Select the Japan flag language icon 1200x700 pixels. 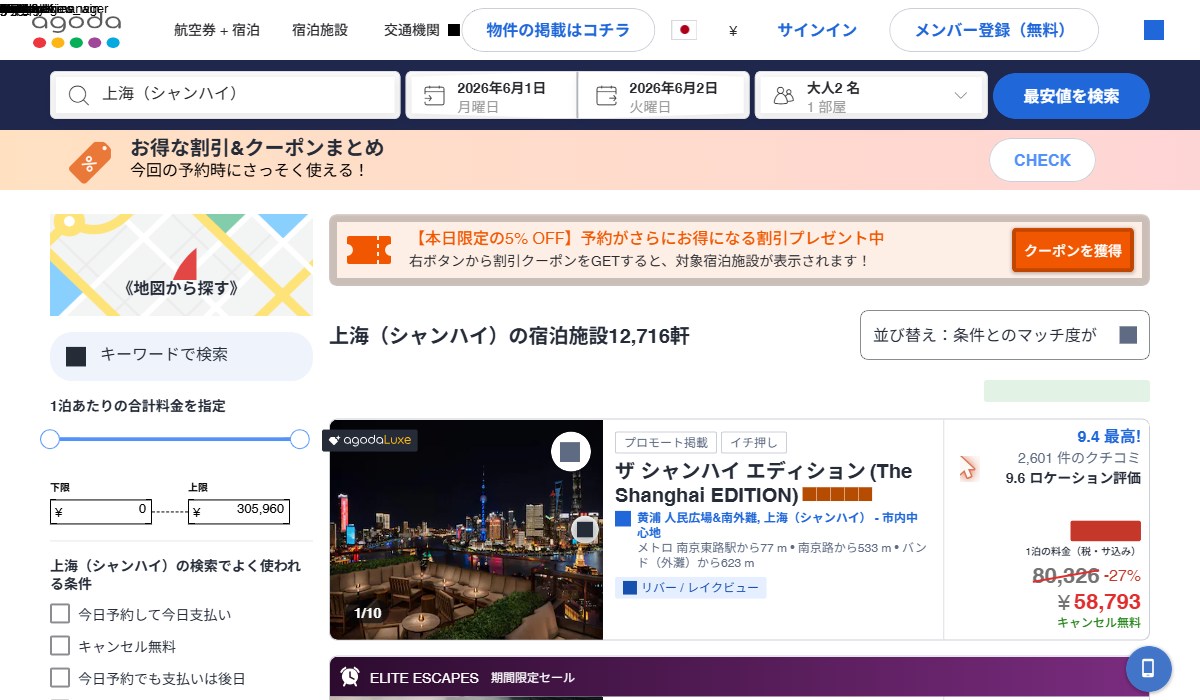(x=684, y=30)
